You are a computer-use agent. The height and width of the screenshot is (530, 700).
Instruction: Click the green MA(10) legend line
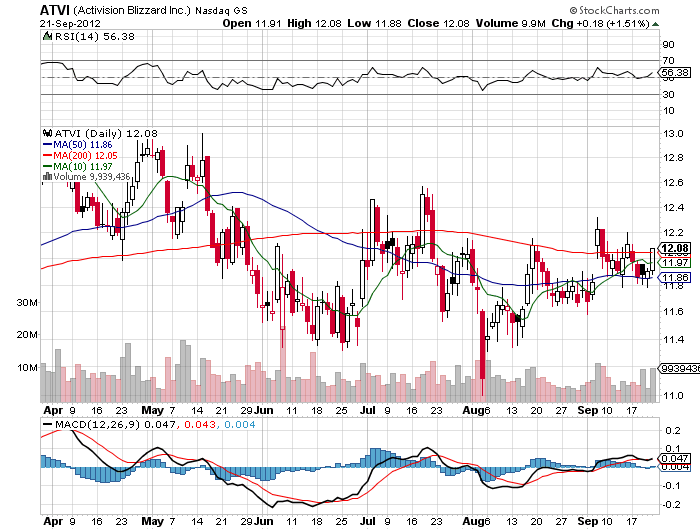click(x=47, y=167)
